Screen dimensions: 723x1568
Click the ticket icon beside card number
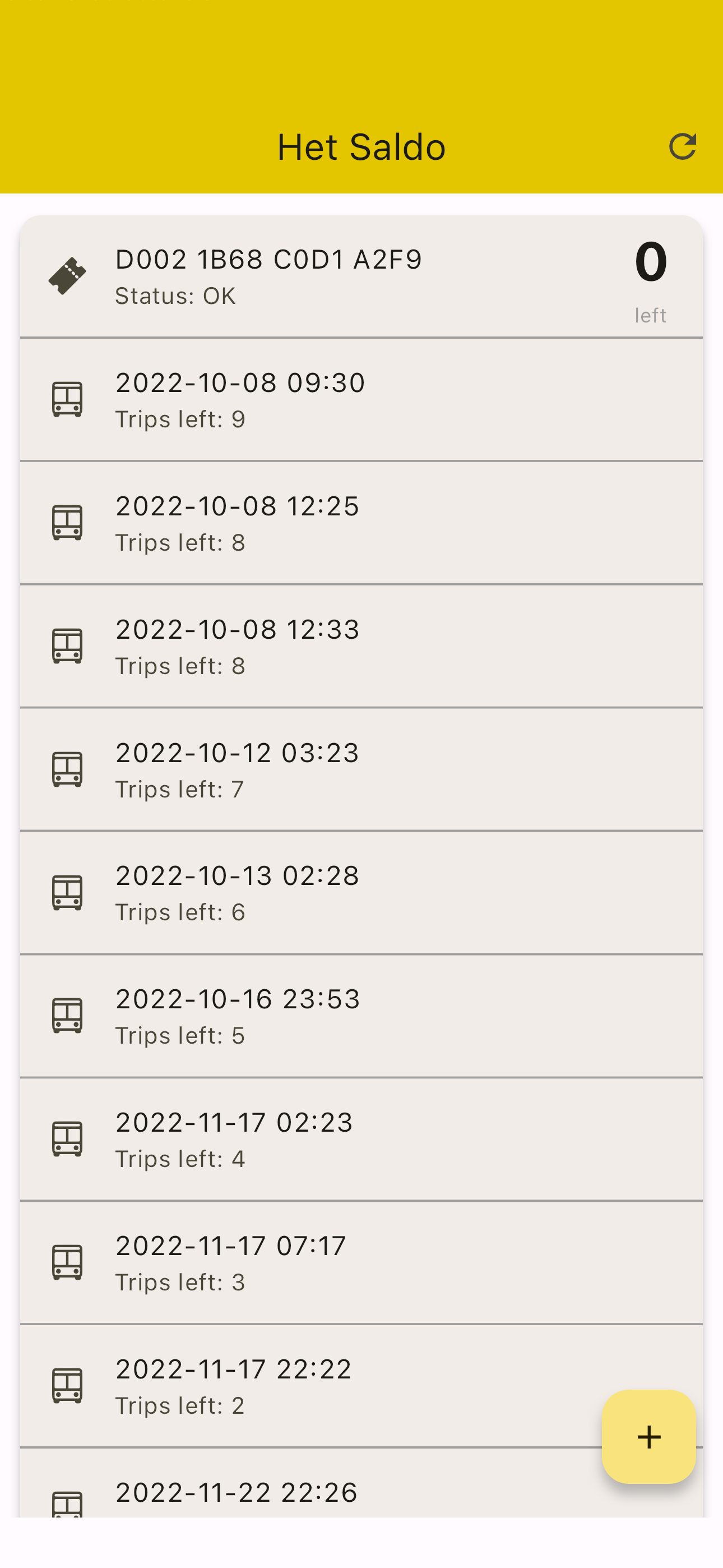pyautogui.click(x=68, y=276)
